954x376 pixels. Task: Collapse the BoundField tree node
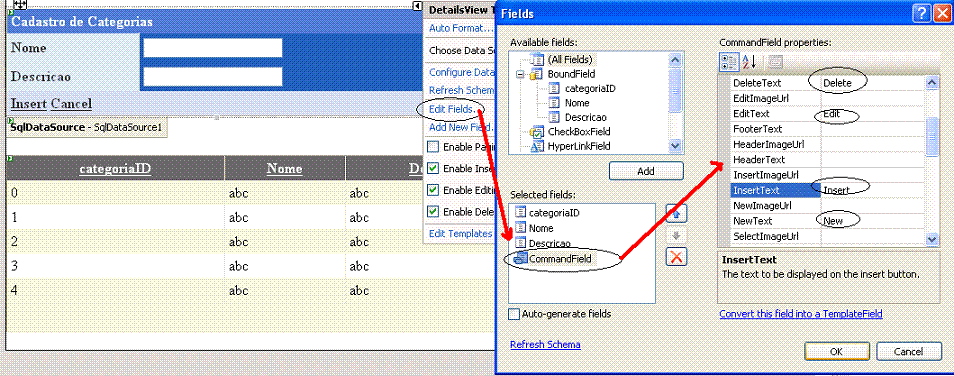pyautogui.click(x=520, y=75)
